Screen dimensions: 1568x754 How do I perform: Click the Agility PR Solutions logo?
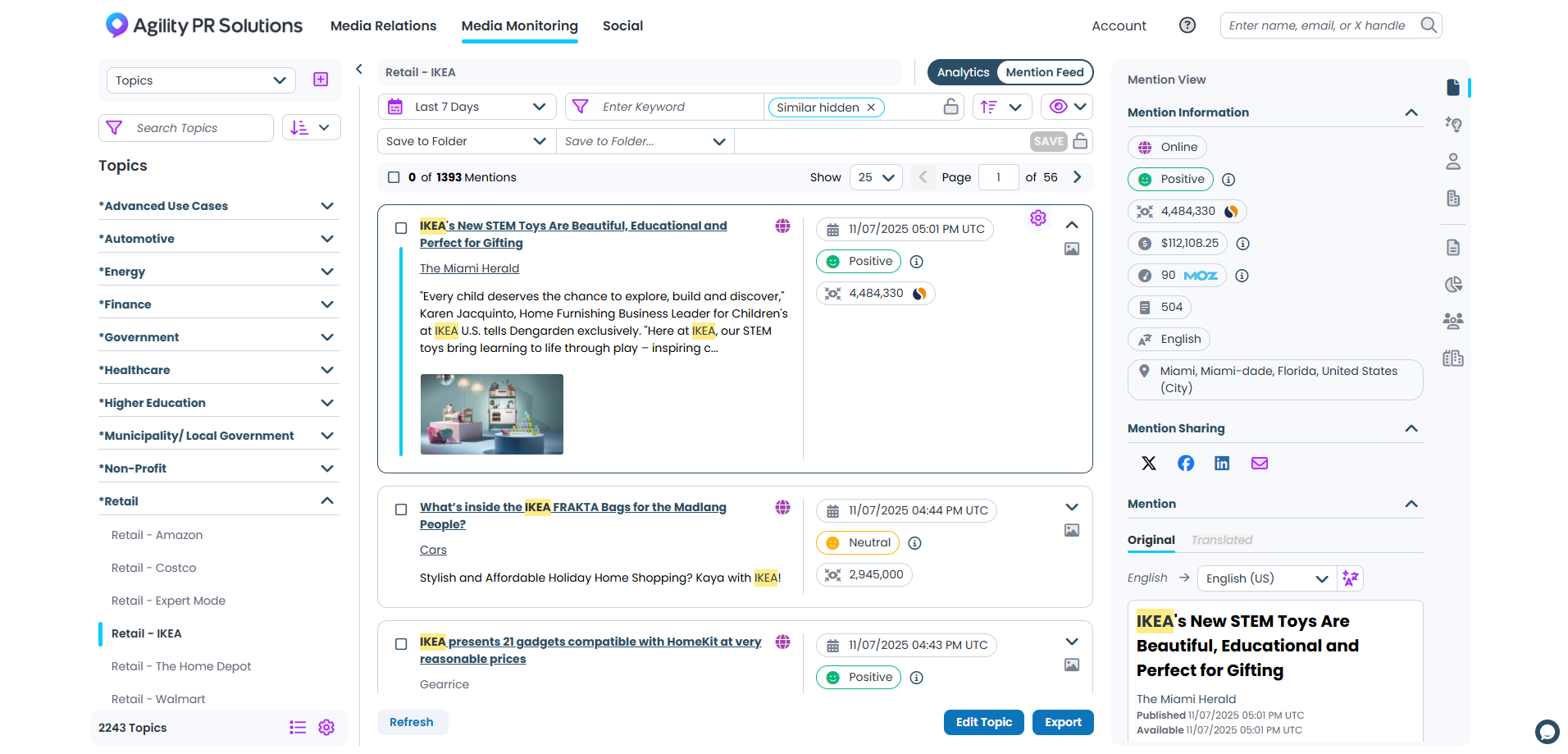click(x=204, y=25)
